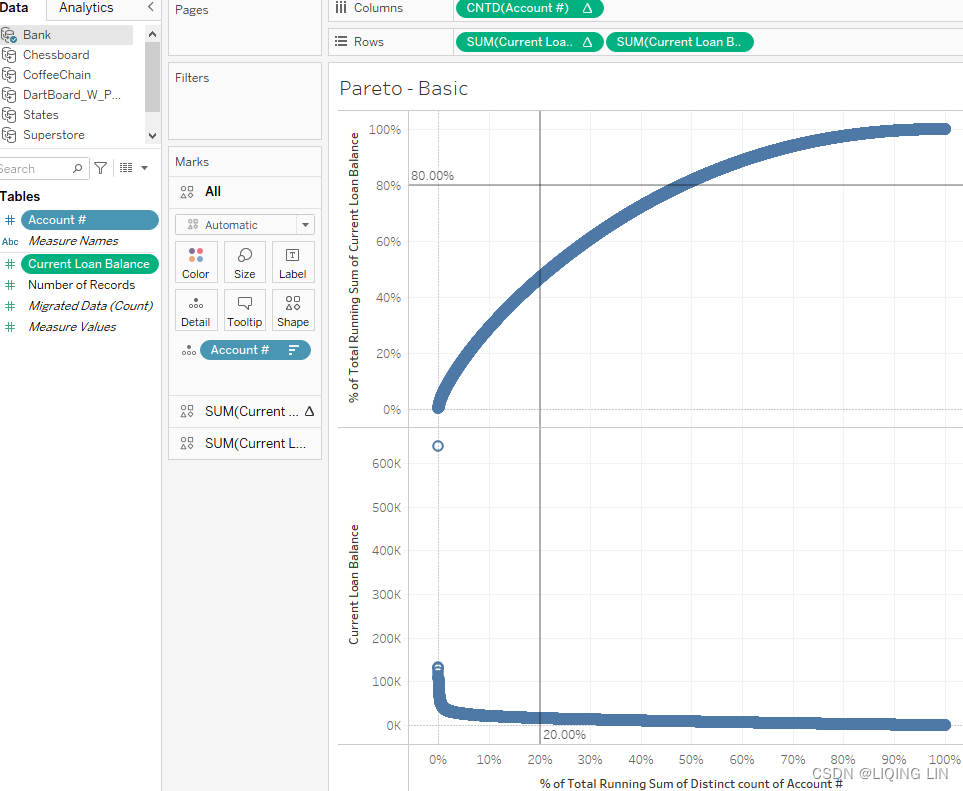Select the Account # field pill

pyautogui.click(x=90, y=220)
